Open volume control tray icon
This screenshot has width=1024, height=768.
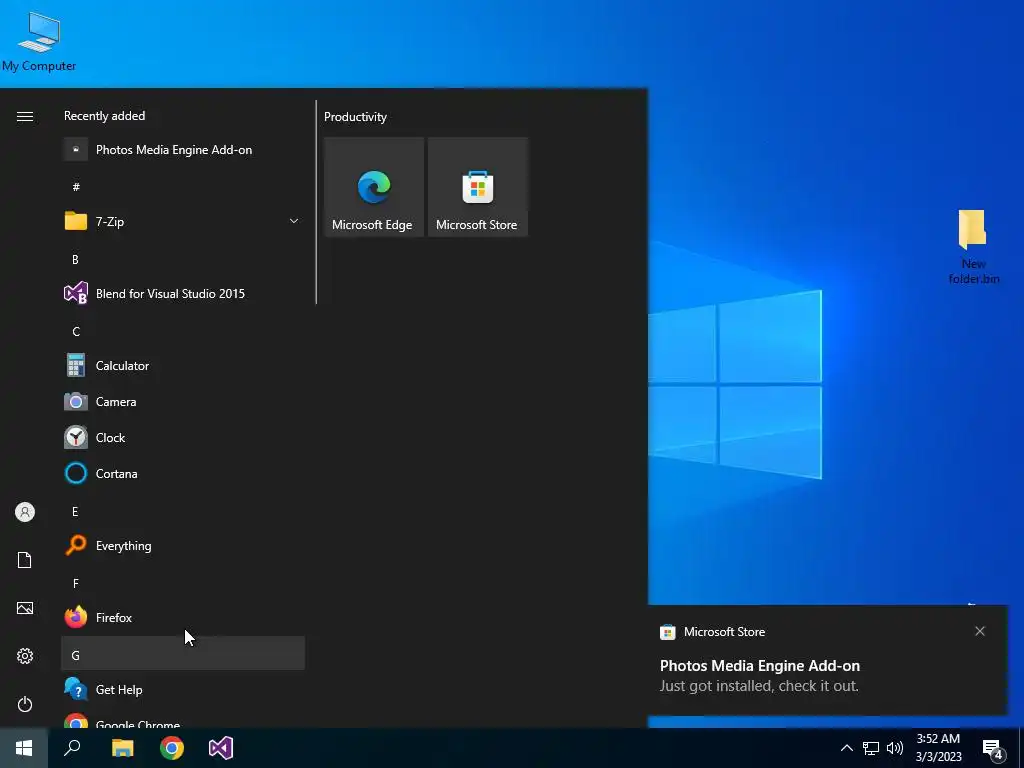(895, 748)
